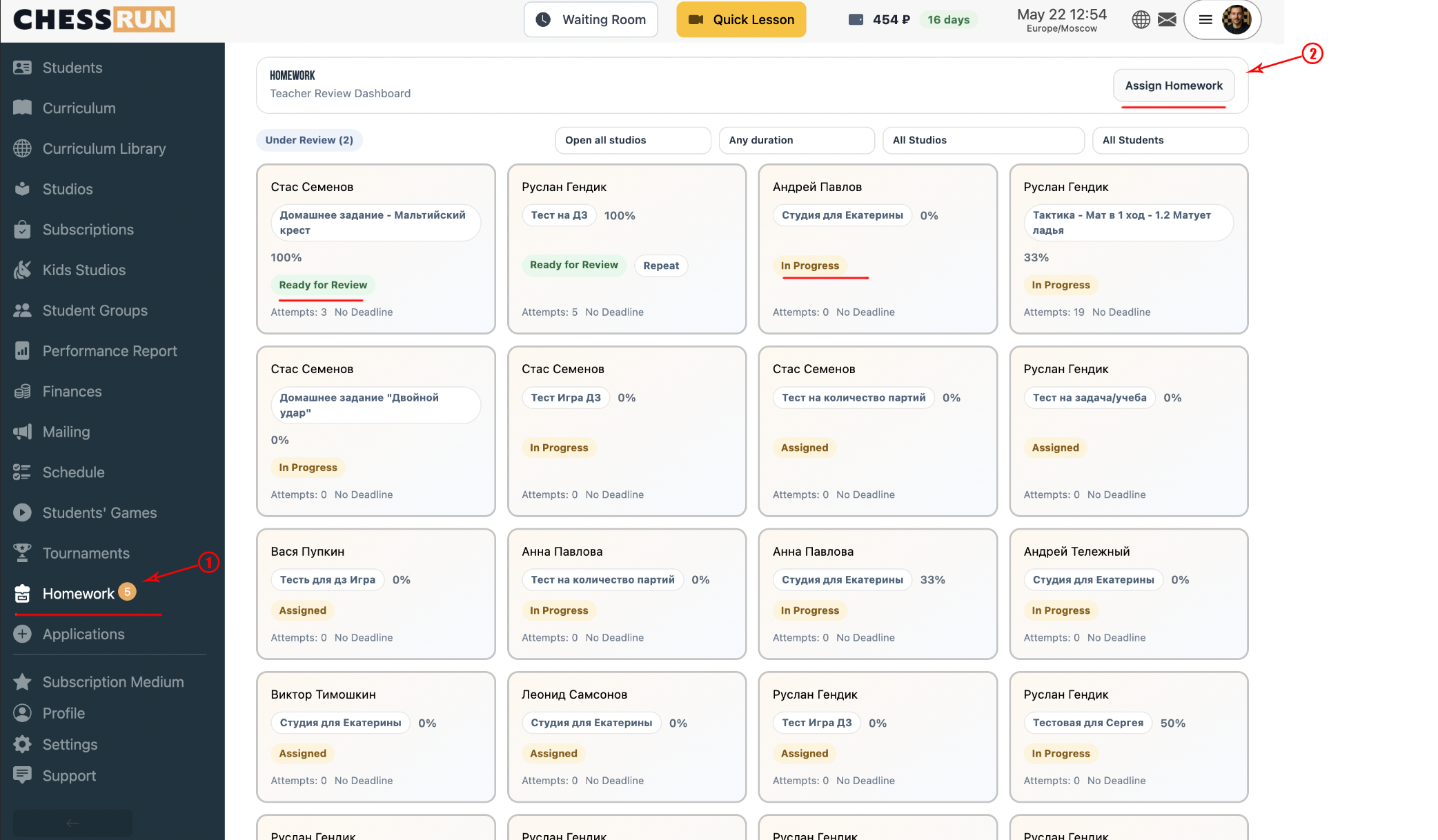The height and width of the screenshot is (840, 1438).
Task: Open the language globe icon in header
Action: point(1141,19)
